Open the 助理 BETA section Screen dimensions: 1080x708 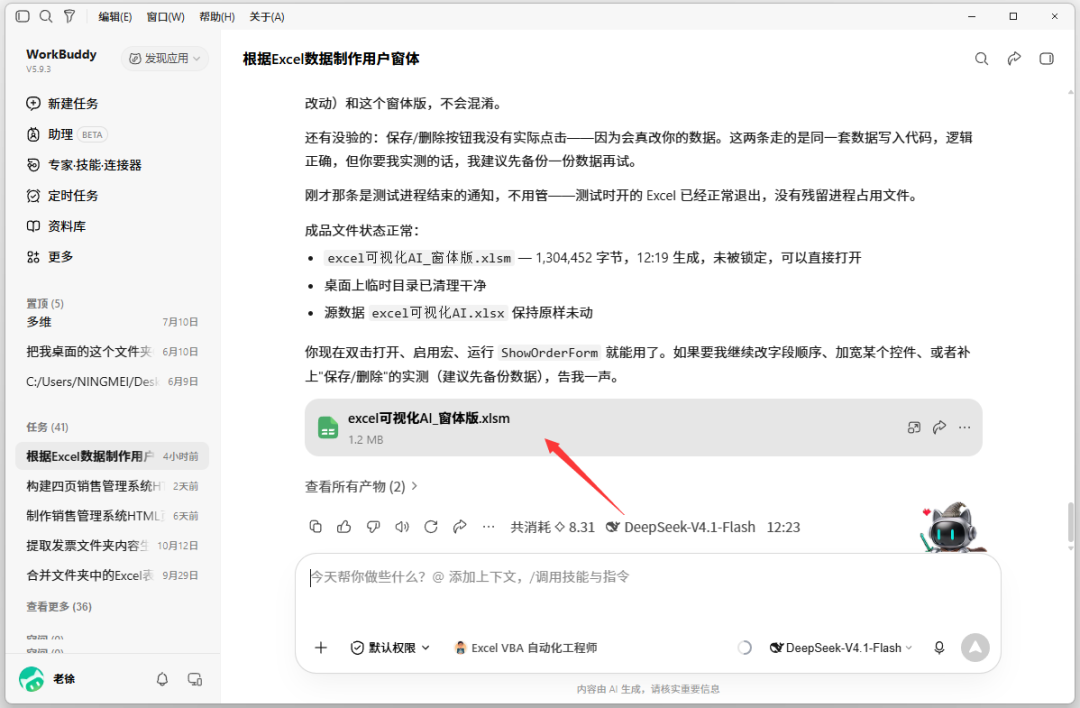(66, 134)
